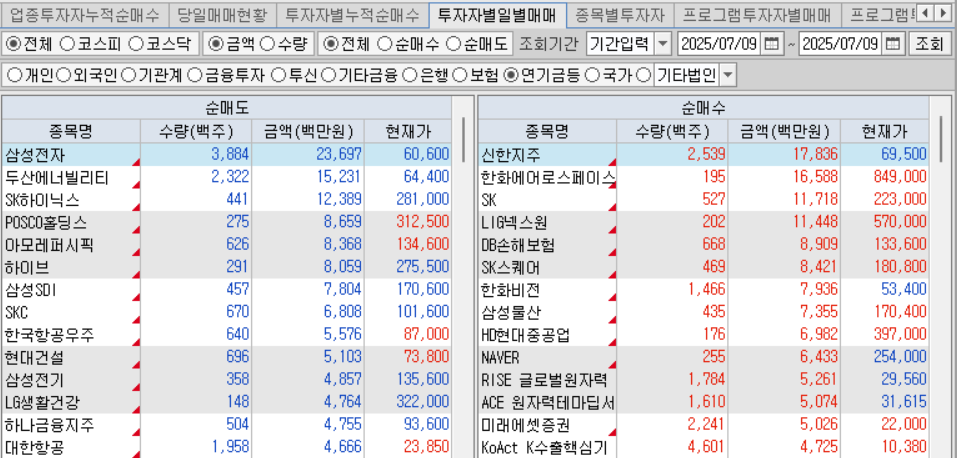
Task: Open the start date calendar picker
Action: (771, 44)
